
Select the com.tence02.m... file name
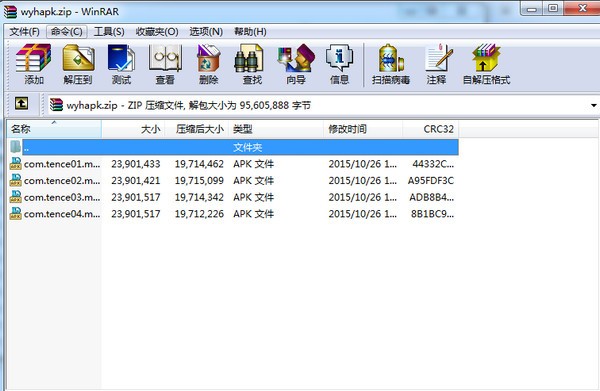click(x=62, y=181)
